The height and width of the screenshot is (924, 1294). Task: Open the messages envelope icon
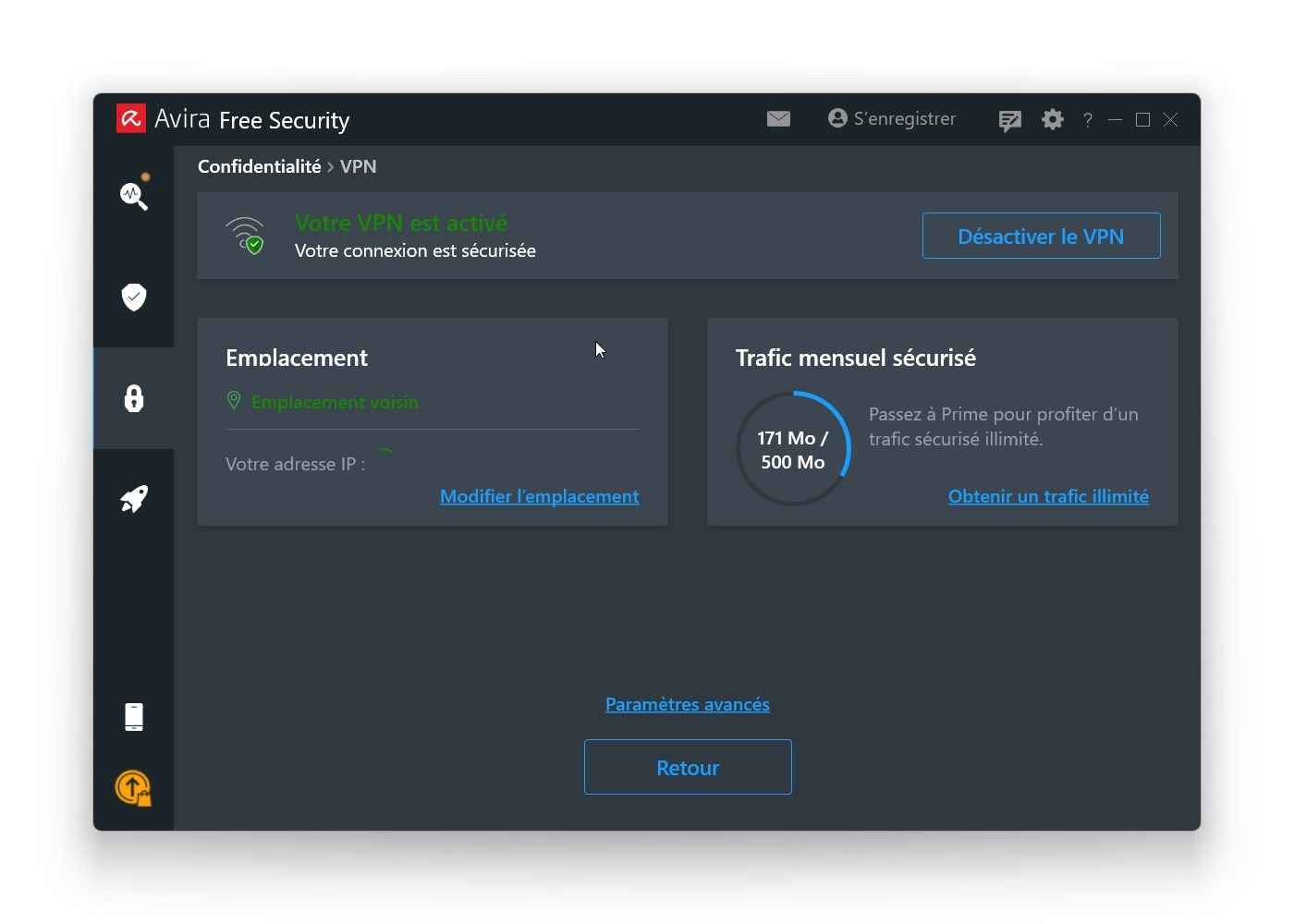tap(778, 118)
